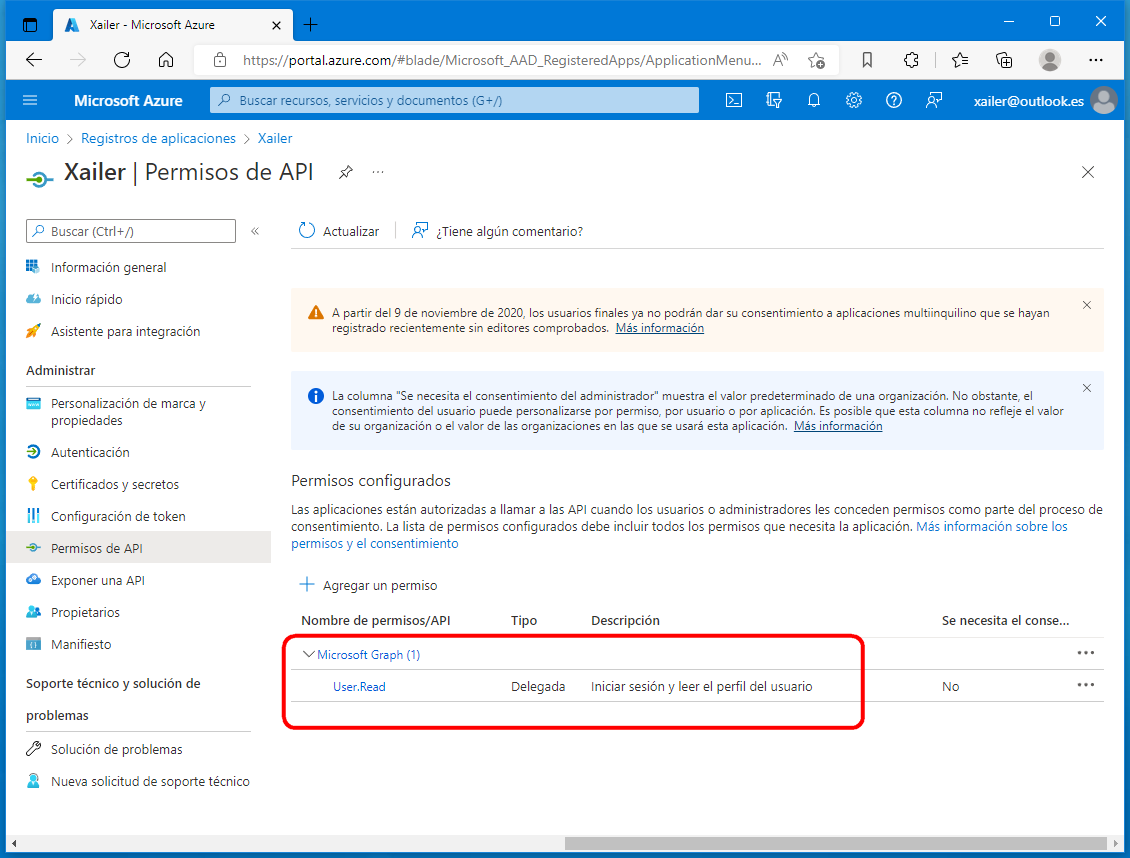Click ¿Tiene algún comentario? feedback button
The image size is (1130, 858).
point(497,231)
